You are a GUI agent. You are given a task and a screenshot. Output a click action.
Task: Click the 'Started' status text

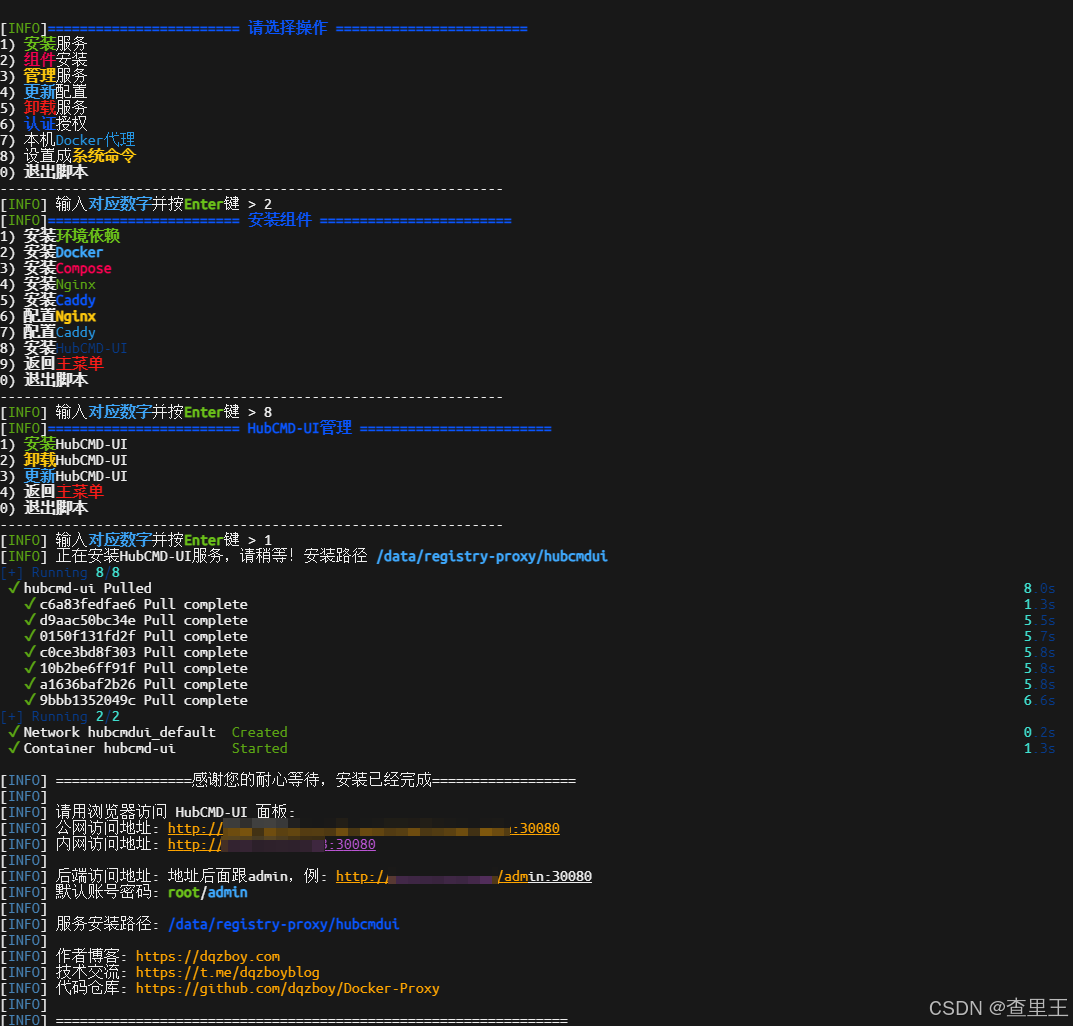click(x=259, y=748)
